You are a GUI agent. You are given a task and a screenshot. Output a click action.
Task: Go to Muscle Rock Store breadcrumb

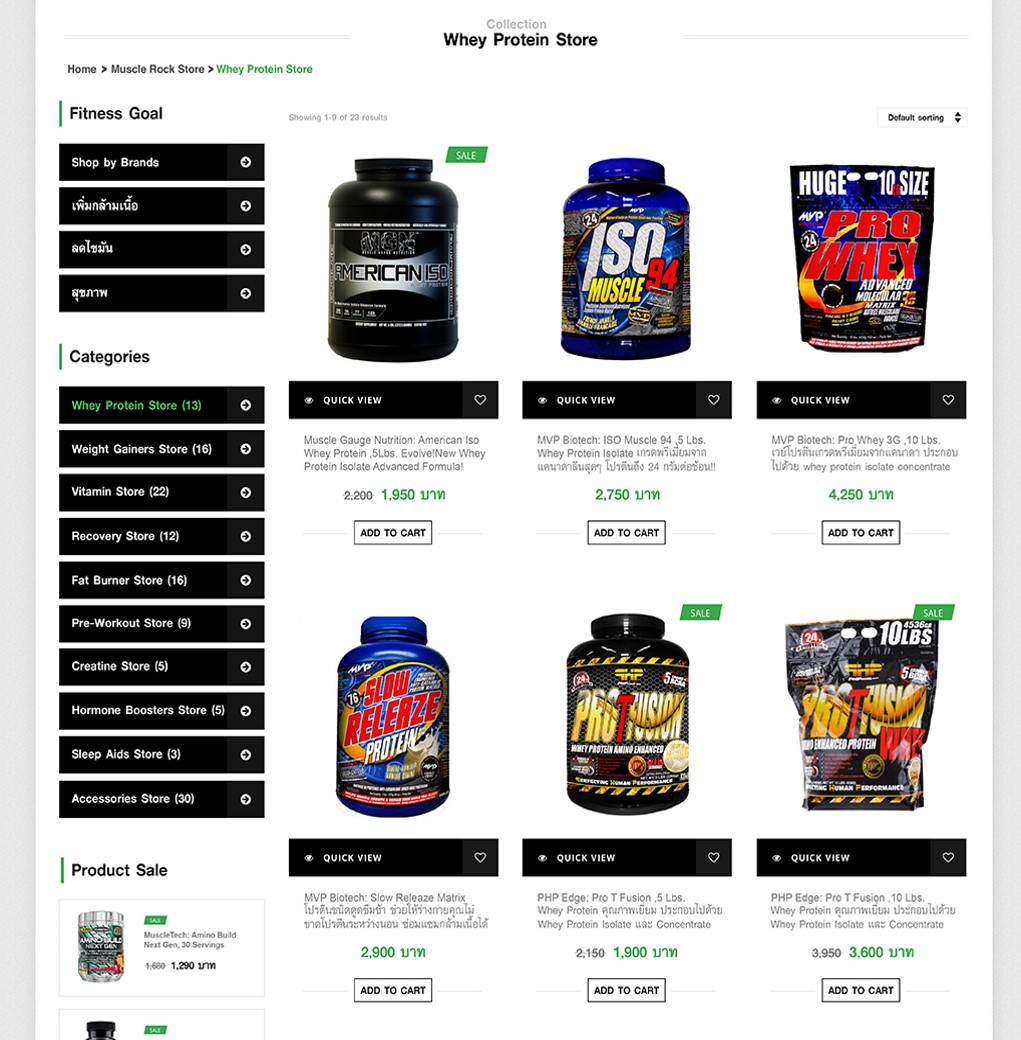pos(158,69)
